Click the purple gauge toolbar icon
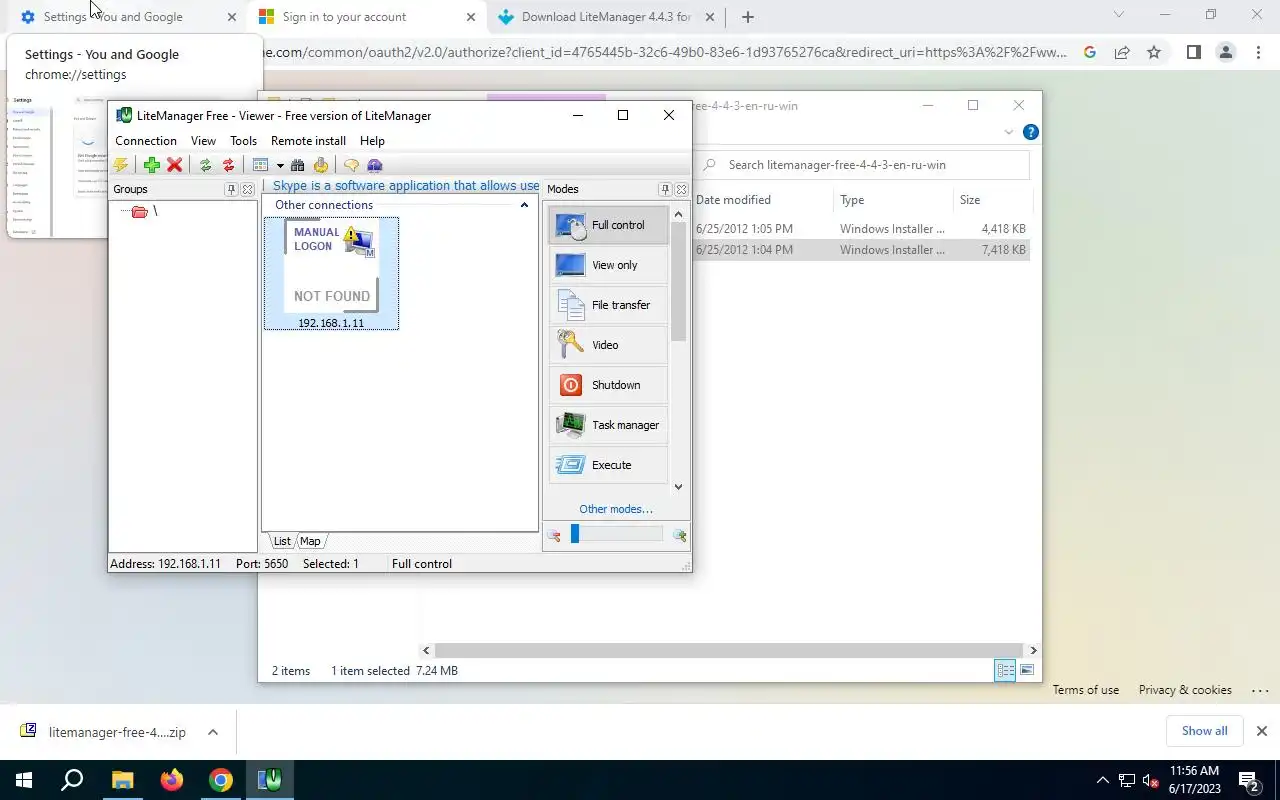This screenshot has height=800, width=1280. point(375,165)
